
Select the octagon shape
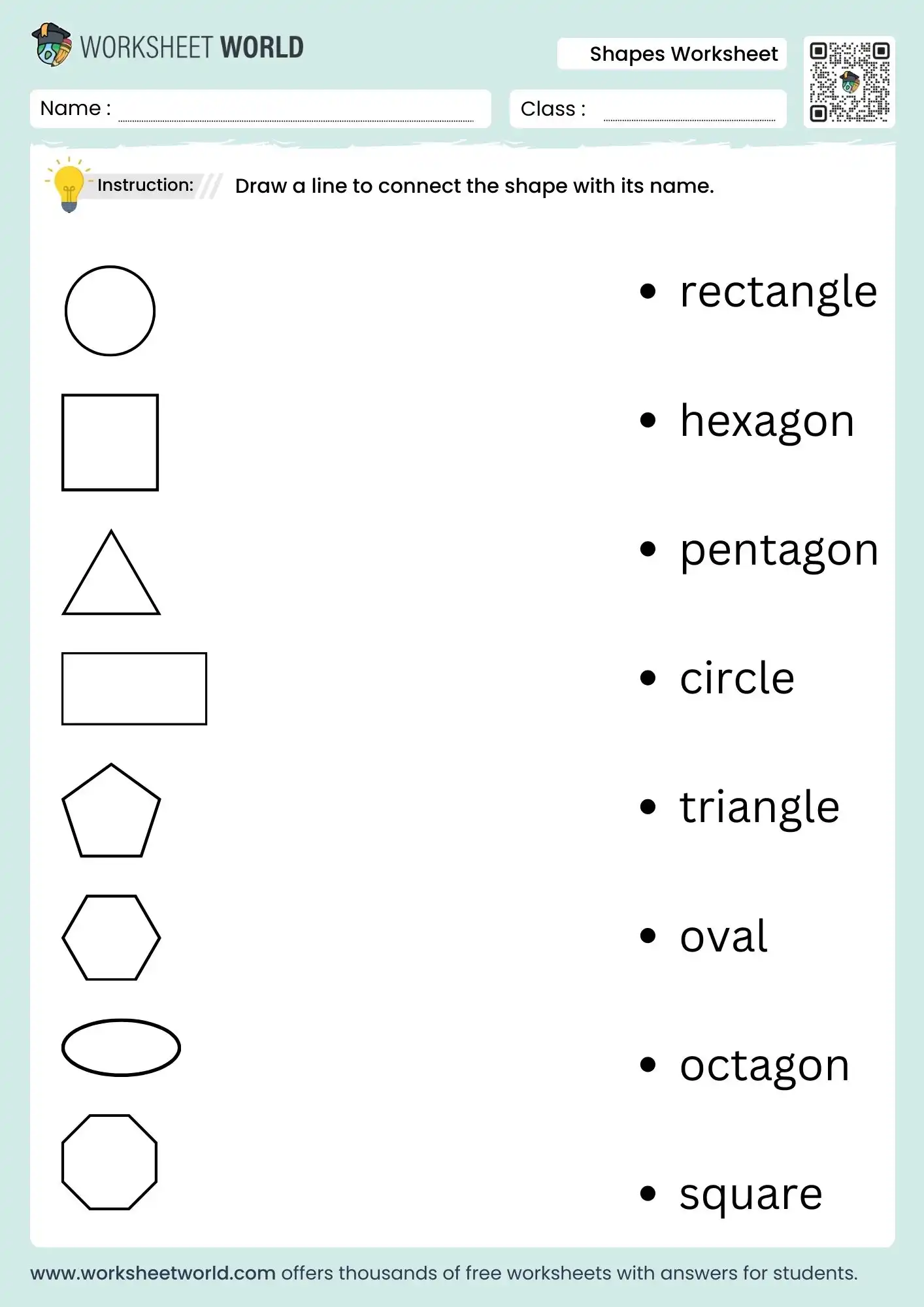[109, 1162]
